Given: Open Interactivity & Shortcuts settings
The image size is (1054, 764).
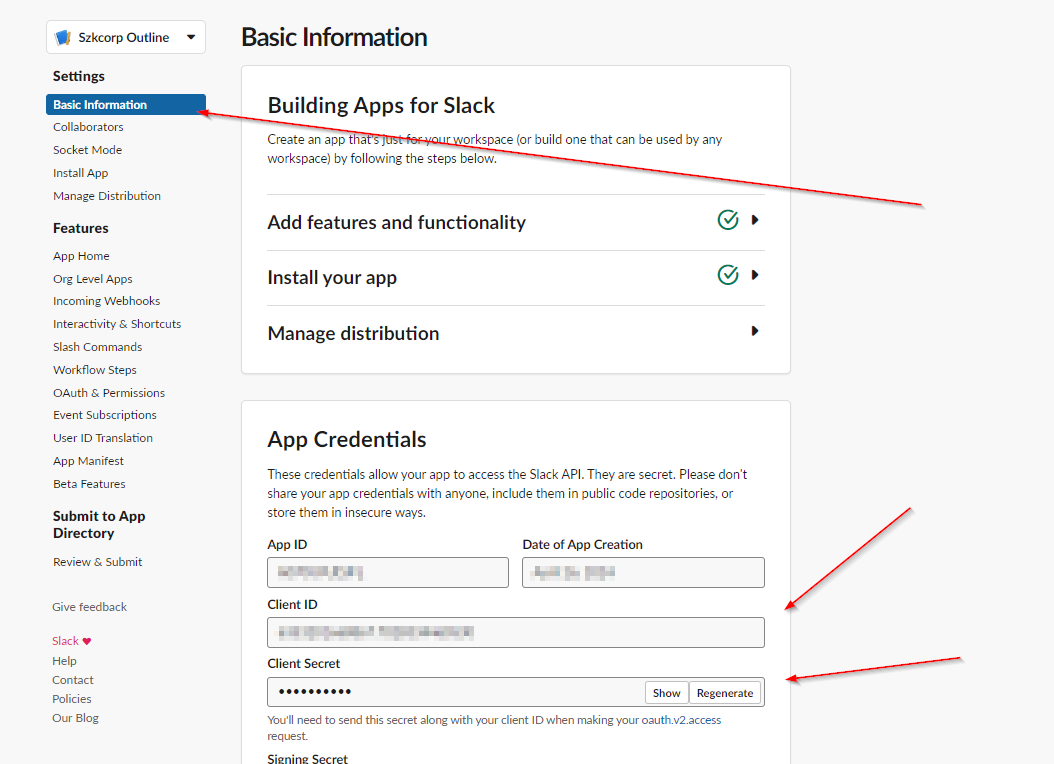Looking at the screenshot, I should [x=117, y=324].
